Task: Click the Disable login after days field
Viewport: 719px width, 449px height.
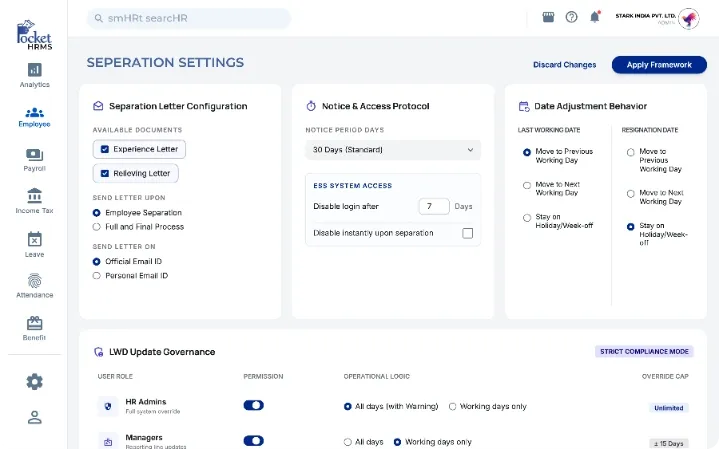Action: [433, 206]
